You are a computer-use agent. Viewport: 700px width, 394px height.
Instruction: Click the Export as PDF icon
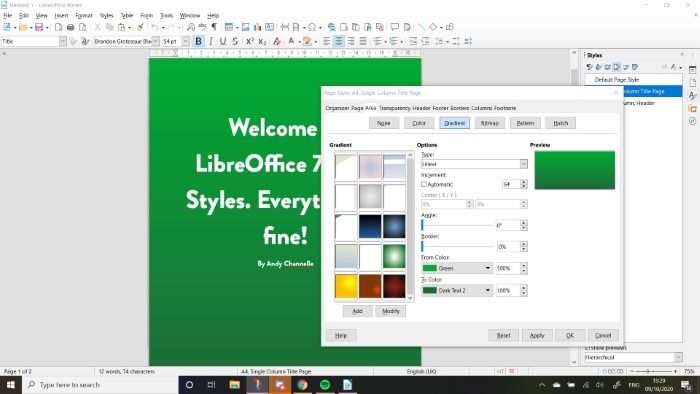58,27
